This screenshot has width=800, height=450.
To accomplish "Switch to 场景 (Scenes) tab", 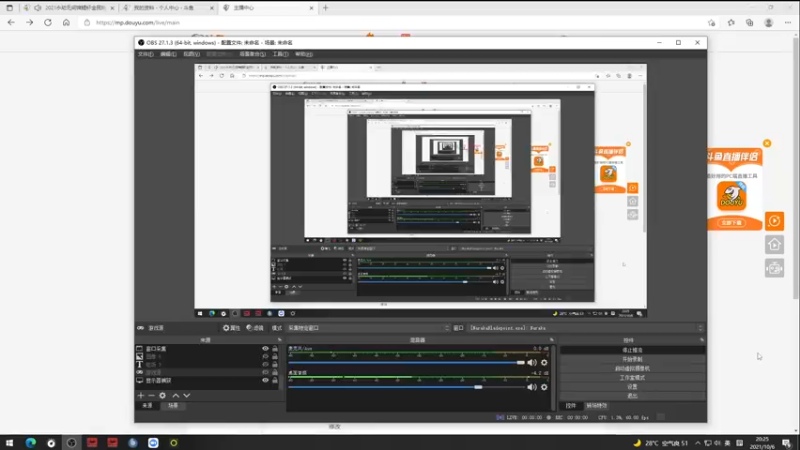I will (x=173, y=406).
